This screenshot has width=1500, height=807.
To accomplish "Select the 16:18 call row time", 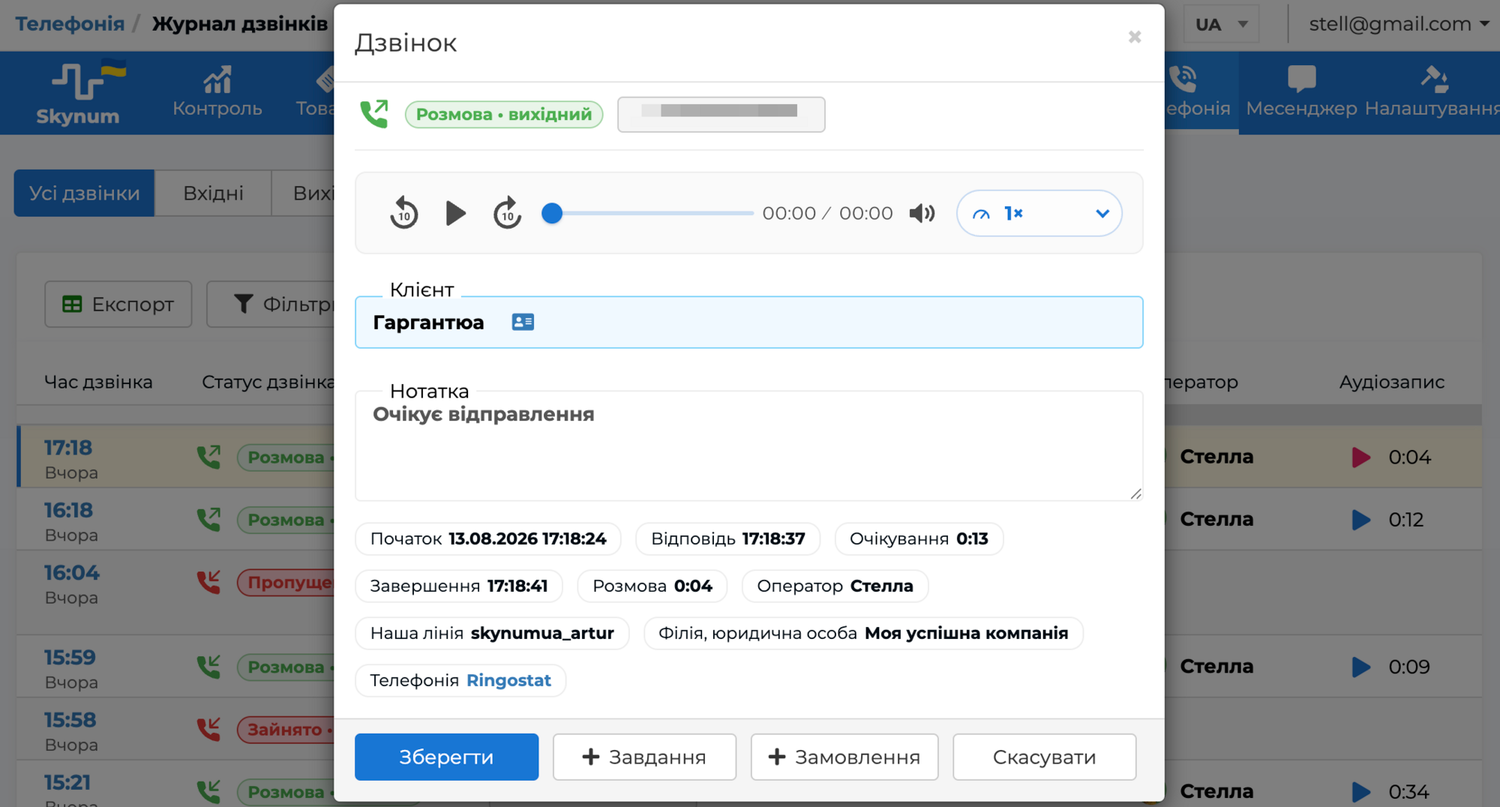I will [68, 510].
